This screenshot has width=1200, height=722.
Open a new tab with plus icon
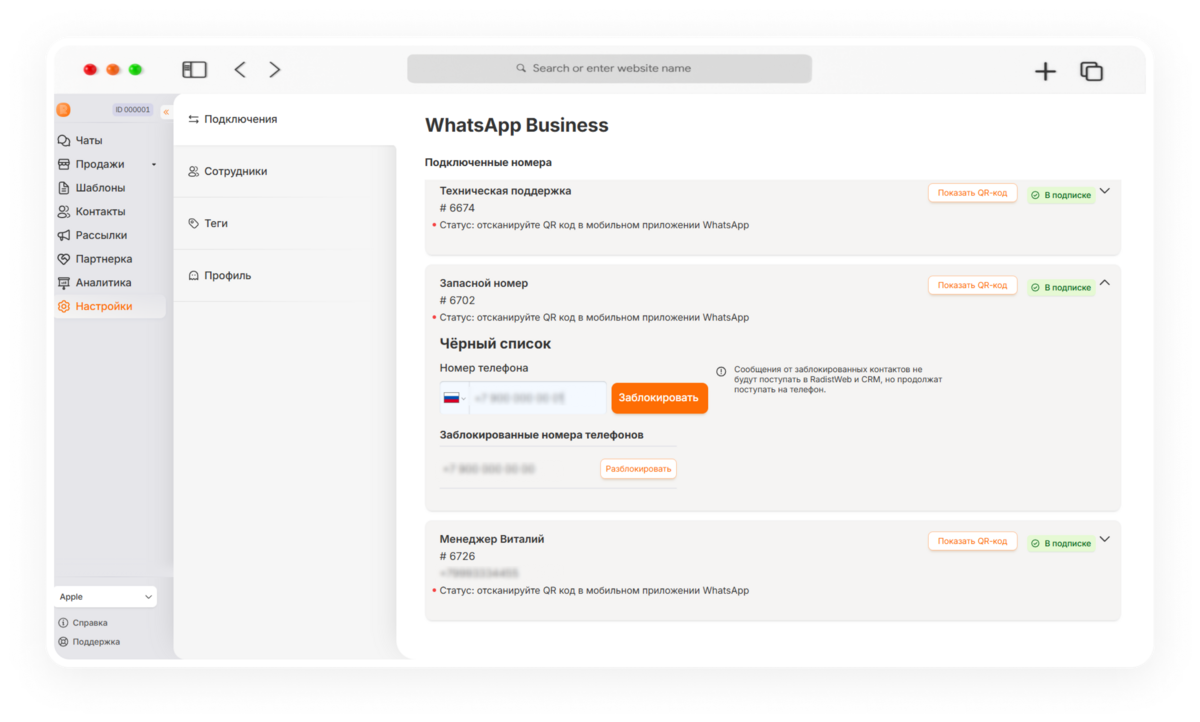[1045, 71]
